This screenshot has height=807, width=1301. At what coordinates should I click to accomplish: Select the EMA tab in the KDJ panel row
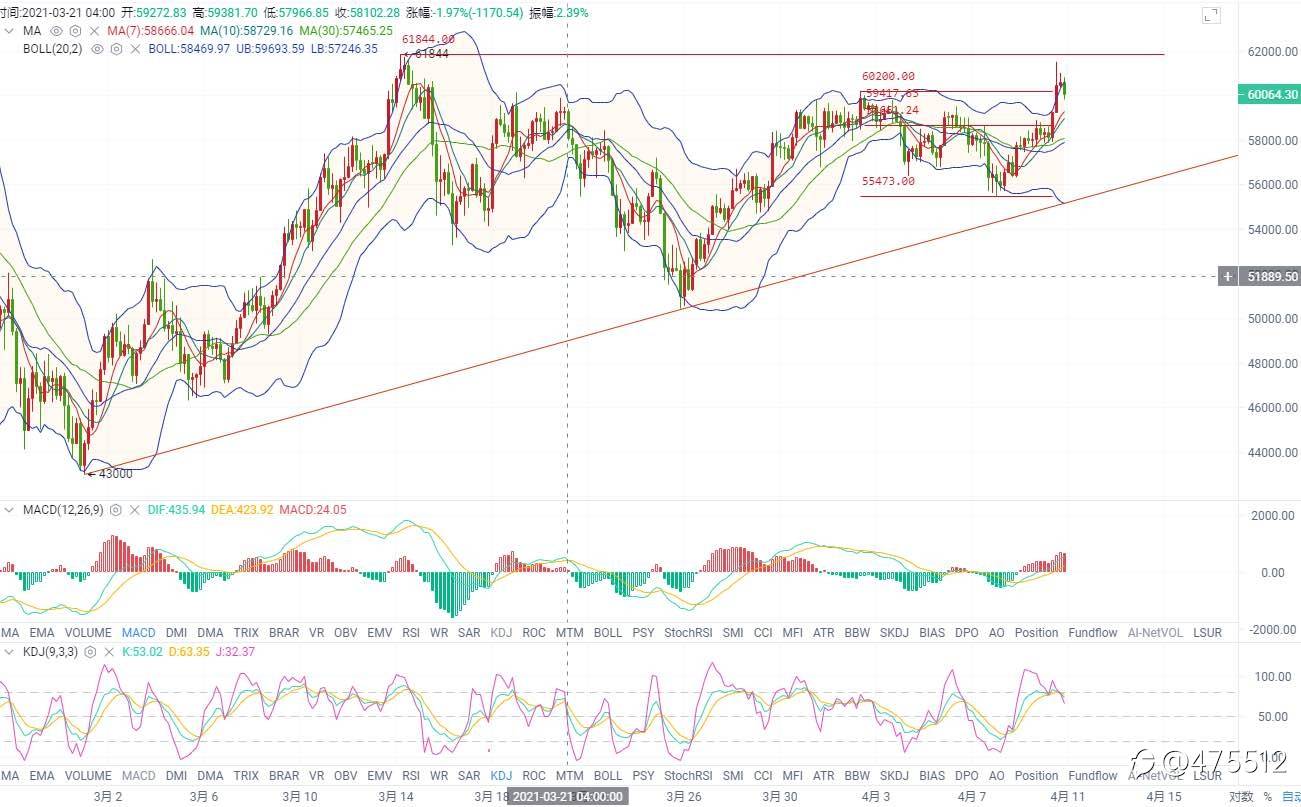click(42, 776)
